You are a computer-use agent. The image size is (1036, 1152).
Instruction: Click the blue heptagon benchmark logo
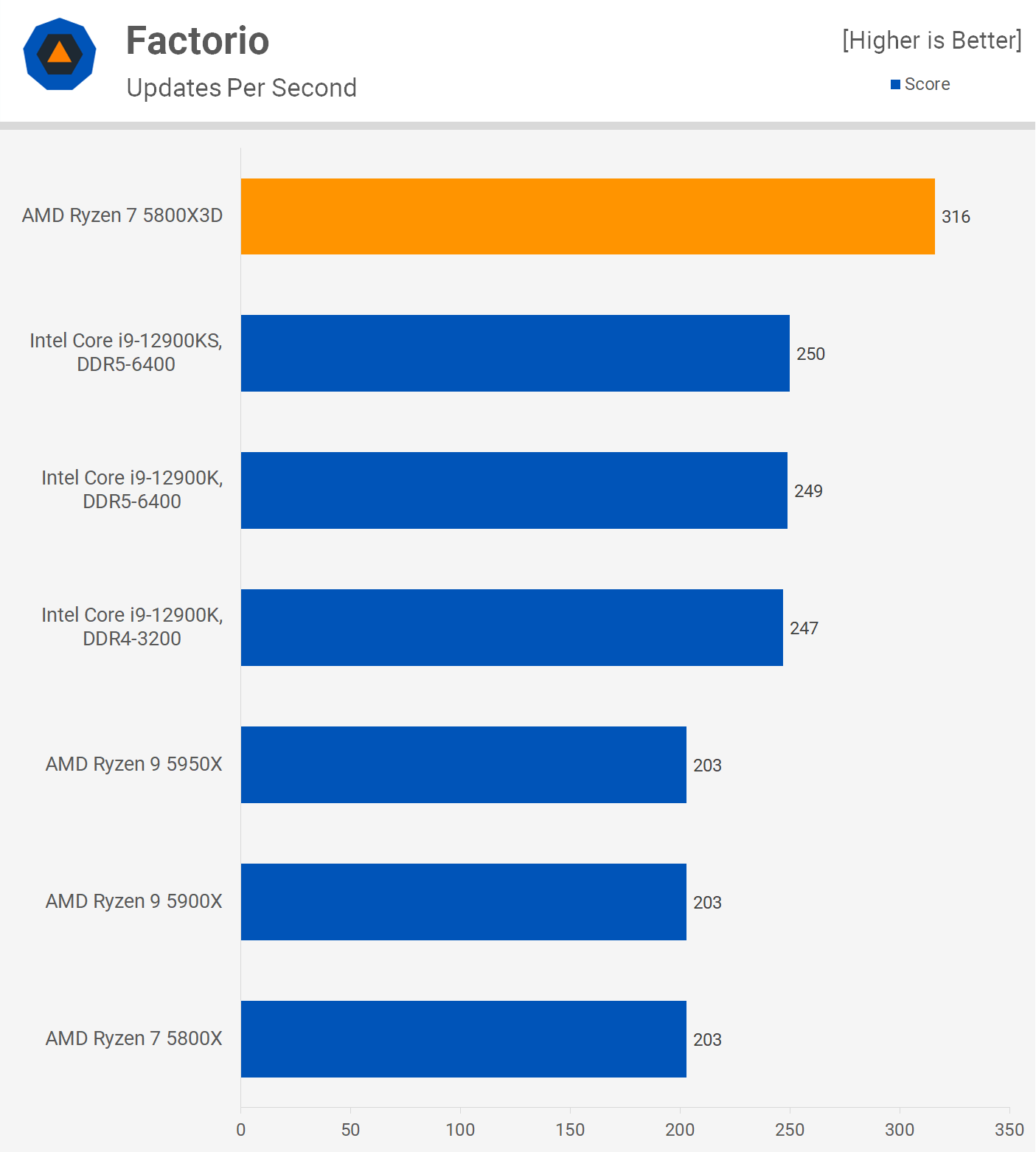click(x=60, y=54)
